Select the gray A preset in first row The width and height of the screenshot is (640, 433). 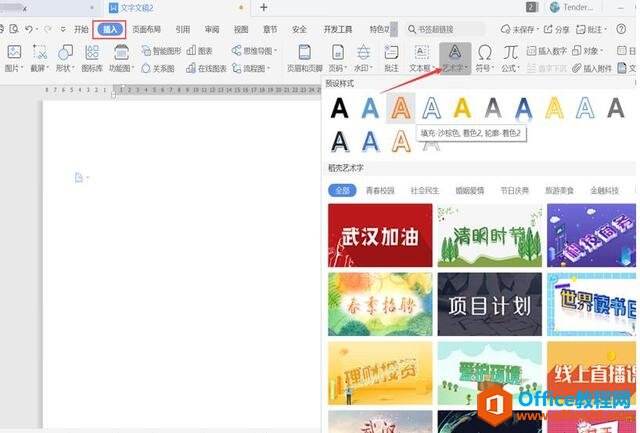pos(493,108)
